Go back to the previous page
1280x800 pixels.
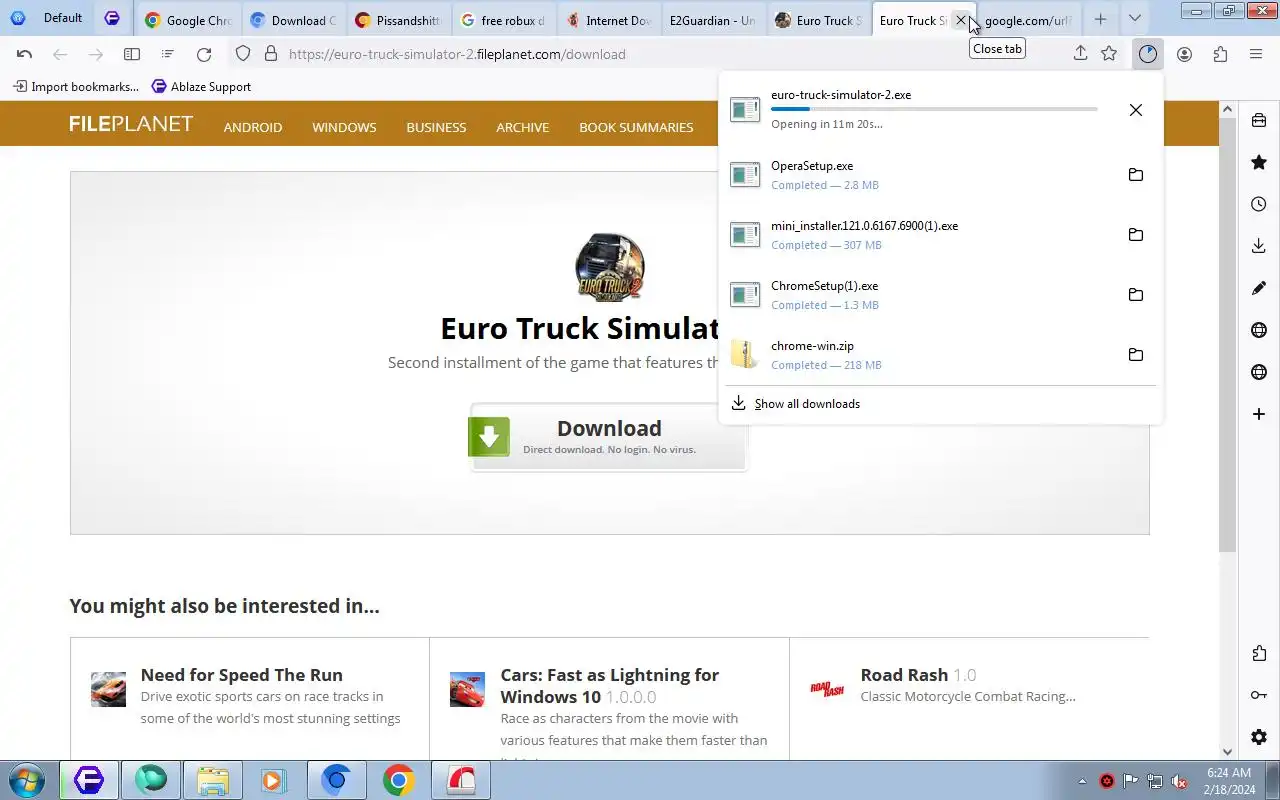click(60, 54)
